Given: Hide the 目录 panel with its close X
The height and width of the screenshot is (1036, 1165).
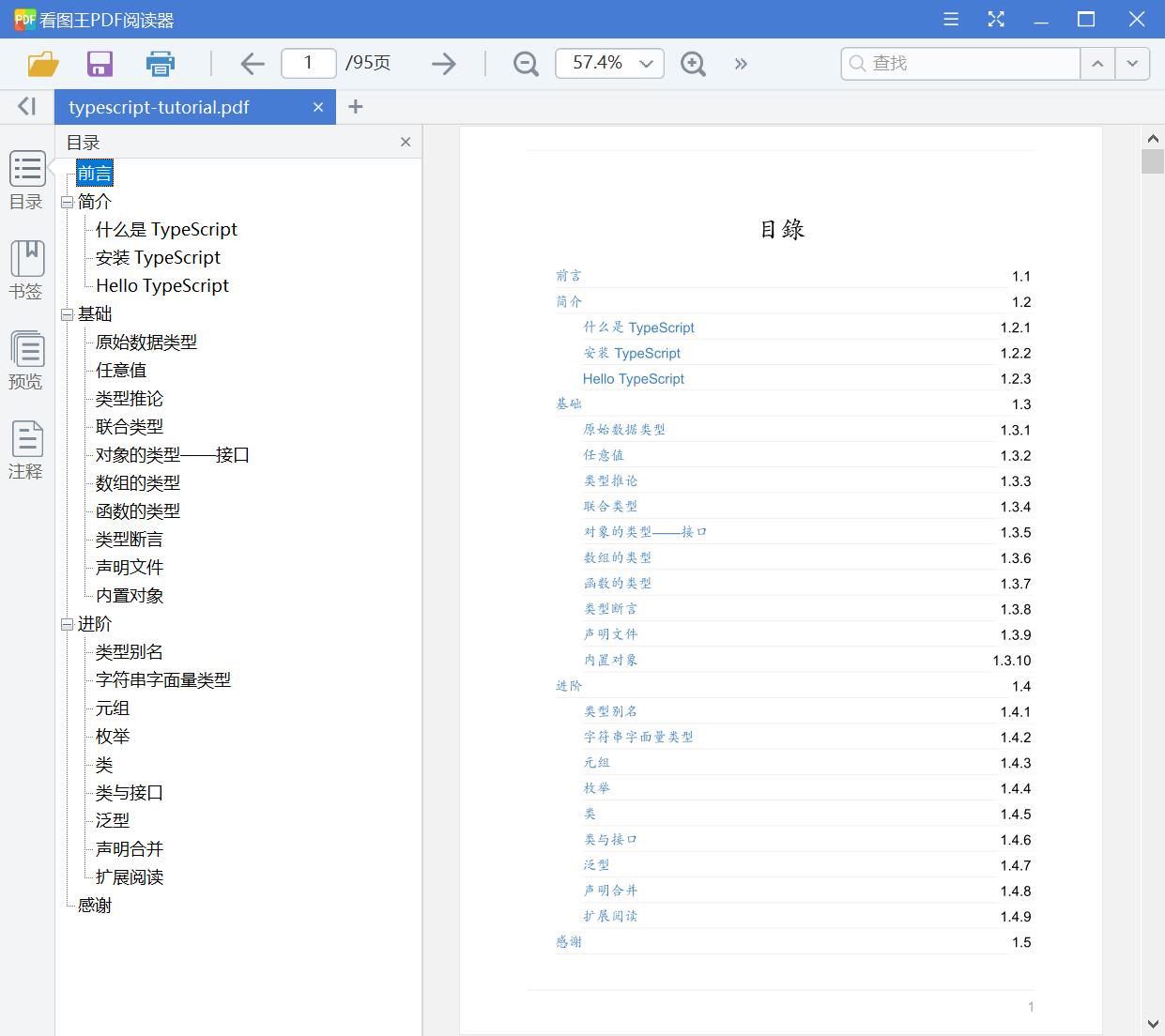Looking at the screenshot, I should (x=406, y=142).
